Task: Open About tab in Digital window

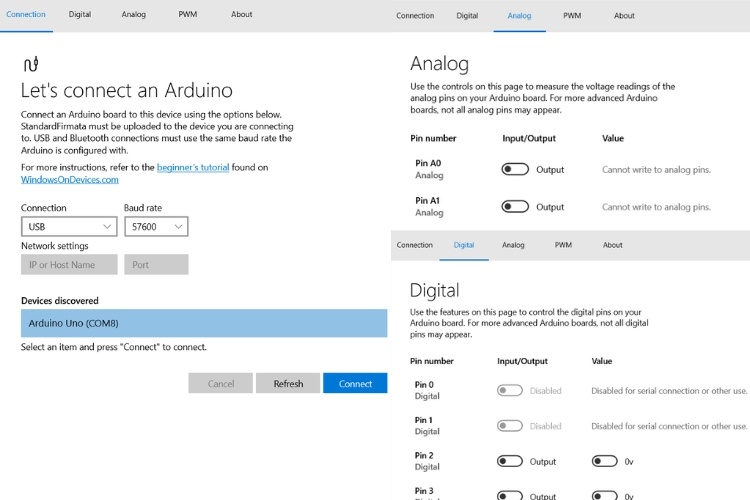Action: tap(613, 245)
